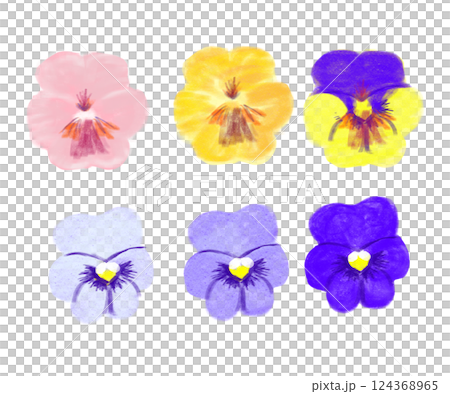Click the pixta.jp - 124368965 caption text

tap(375, 386)
